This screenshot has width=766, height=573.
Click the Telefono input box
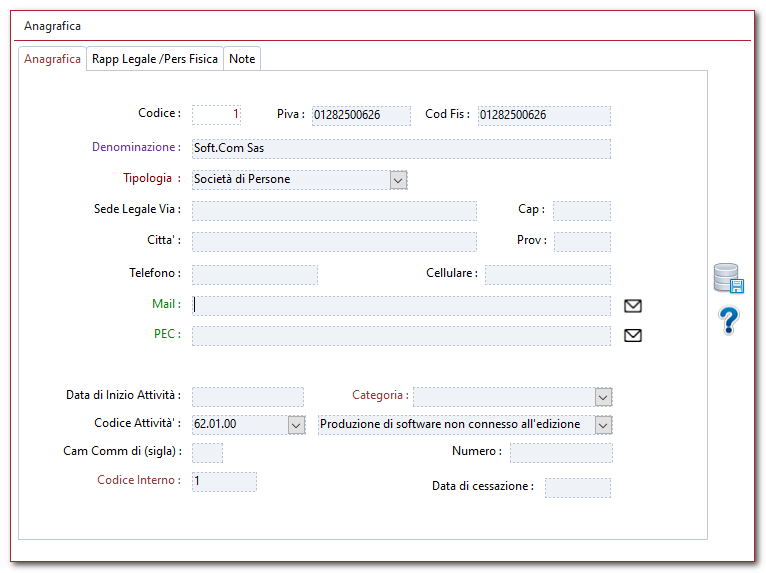tap(254, 274)
